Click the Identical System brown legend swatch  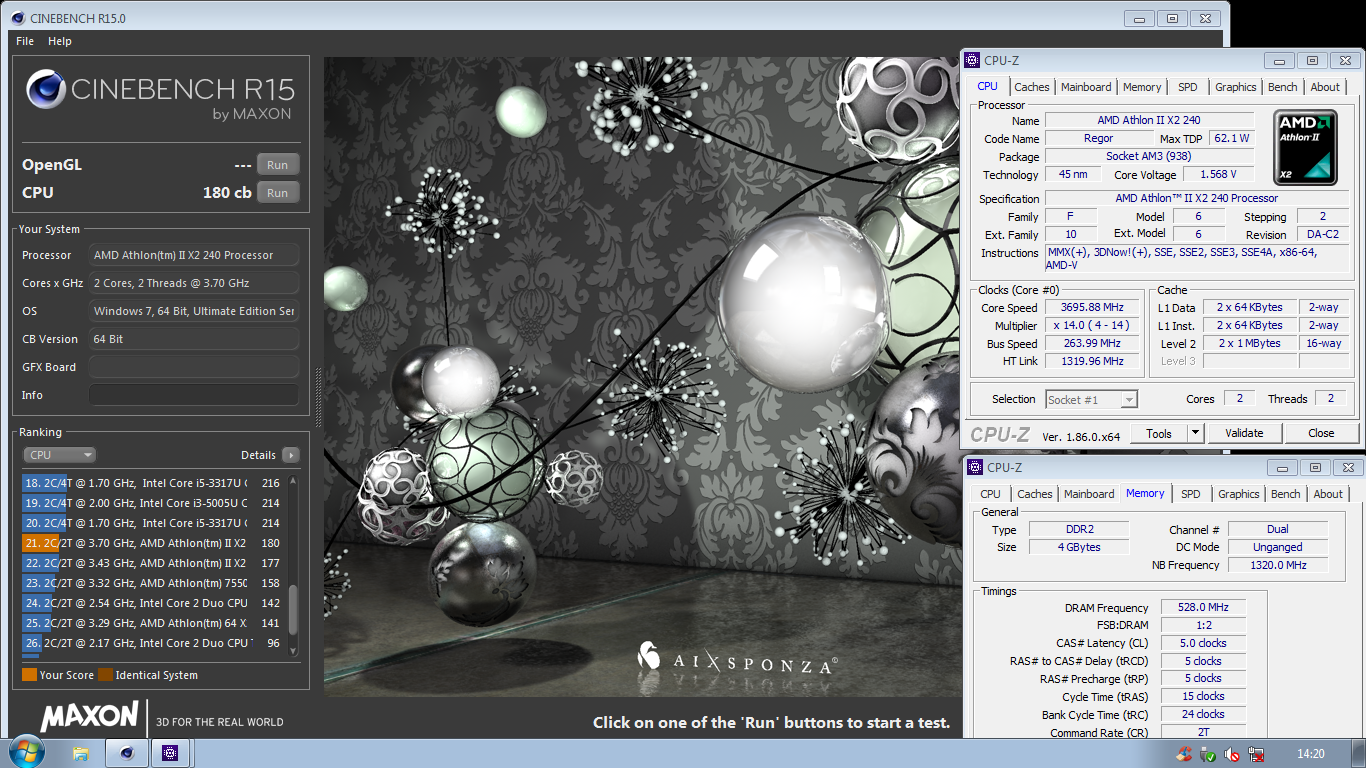(x=105, y=675)
